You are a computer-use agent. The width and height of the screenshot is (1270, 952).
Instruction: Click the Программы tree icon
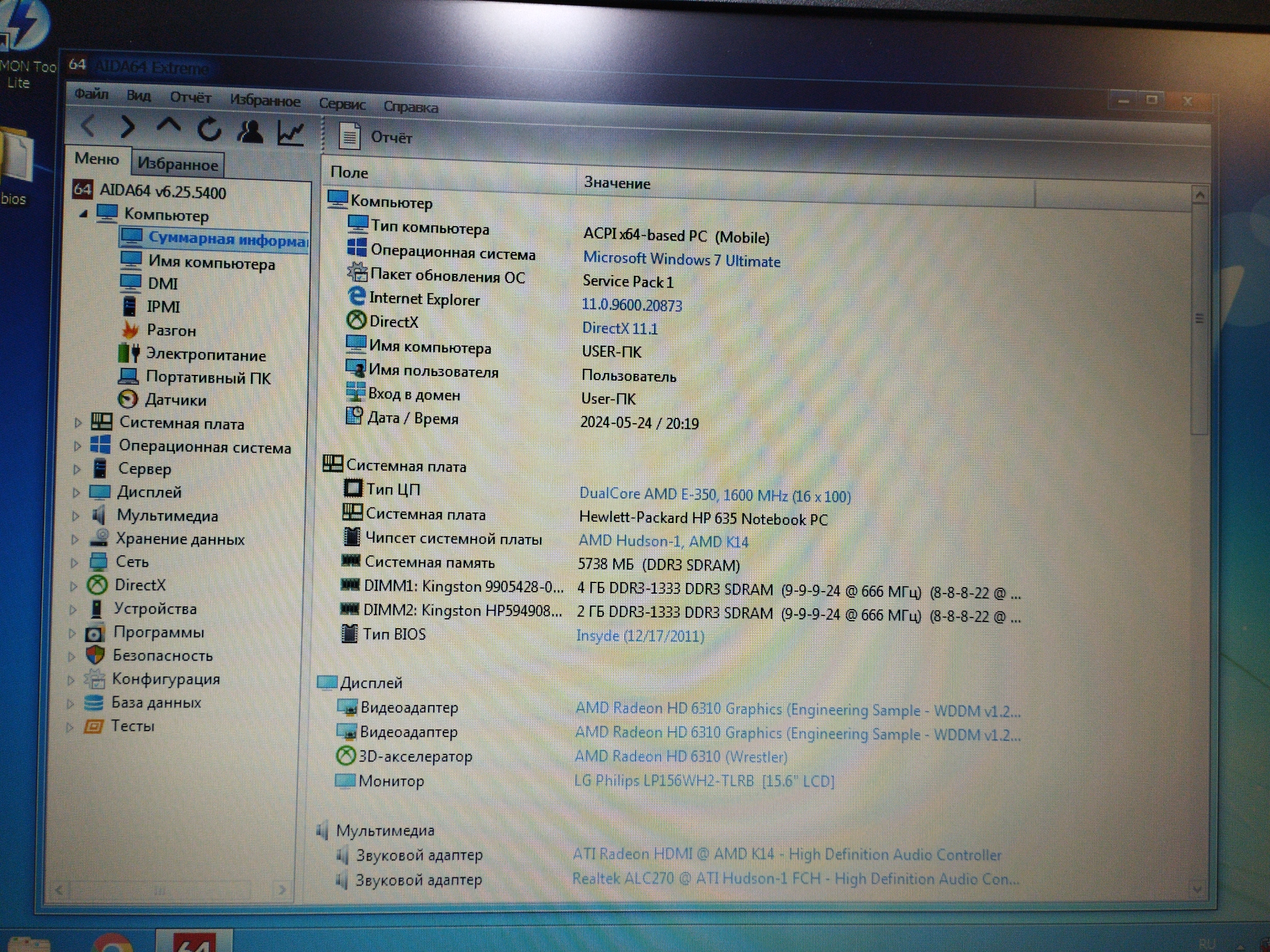pos(95,633)
